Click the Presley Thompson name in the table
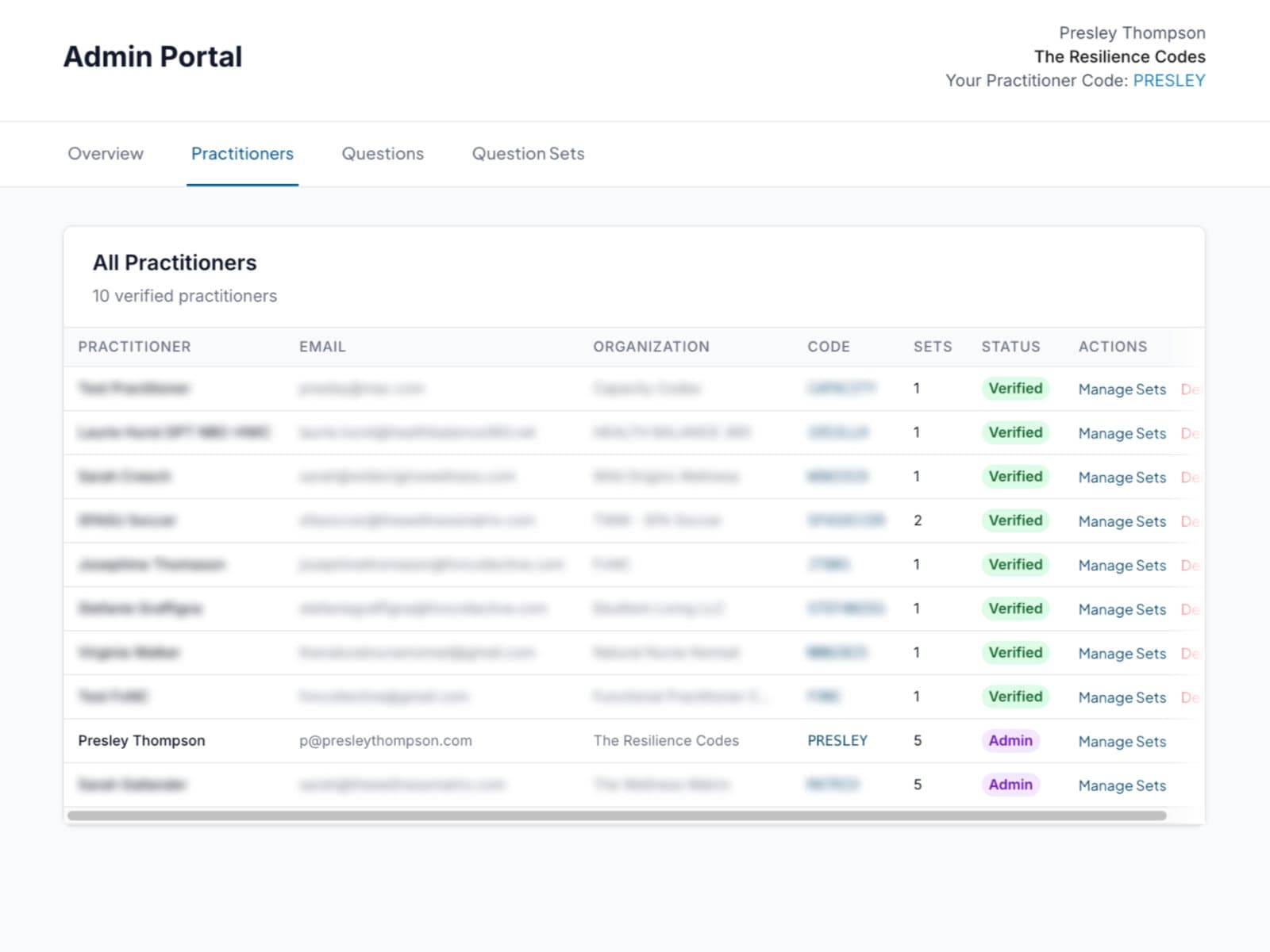Screen dimensions: 1270x952 pos(141,741)
